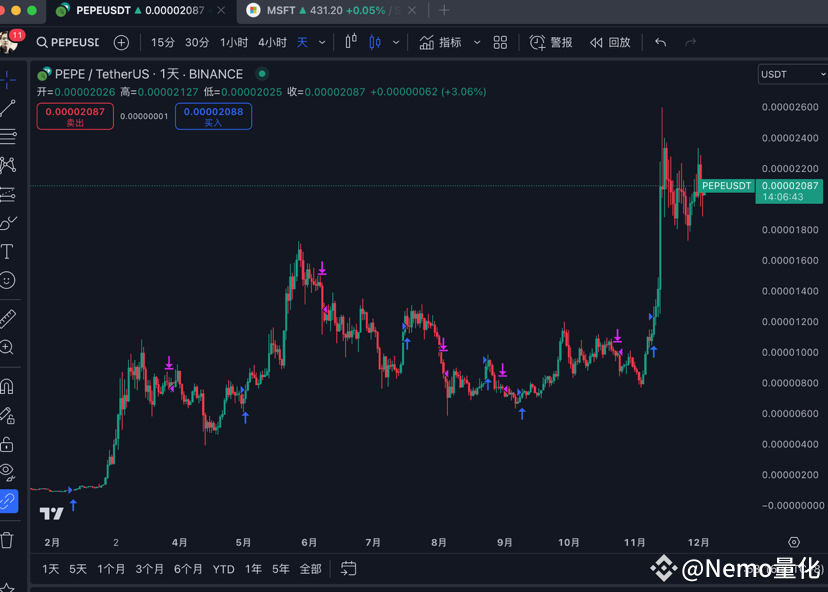Set date range to 3个月
Screen dimensions: 828x592
tap(149, 569)
